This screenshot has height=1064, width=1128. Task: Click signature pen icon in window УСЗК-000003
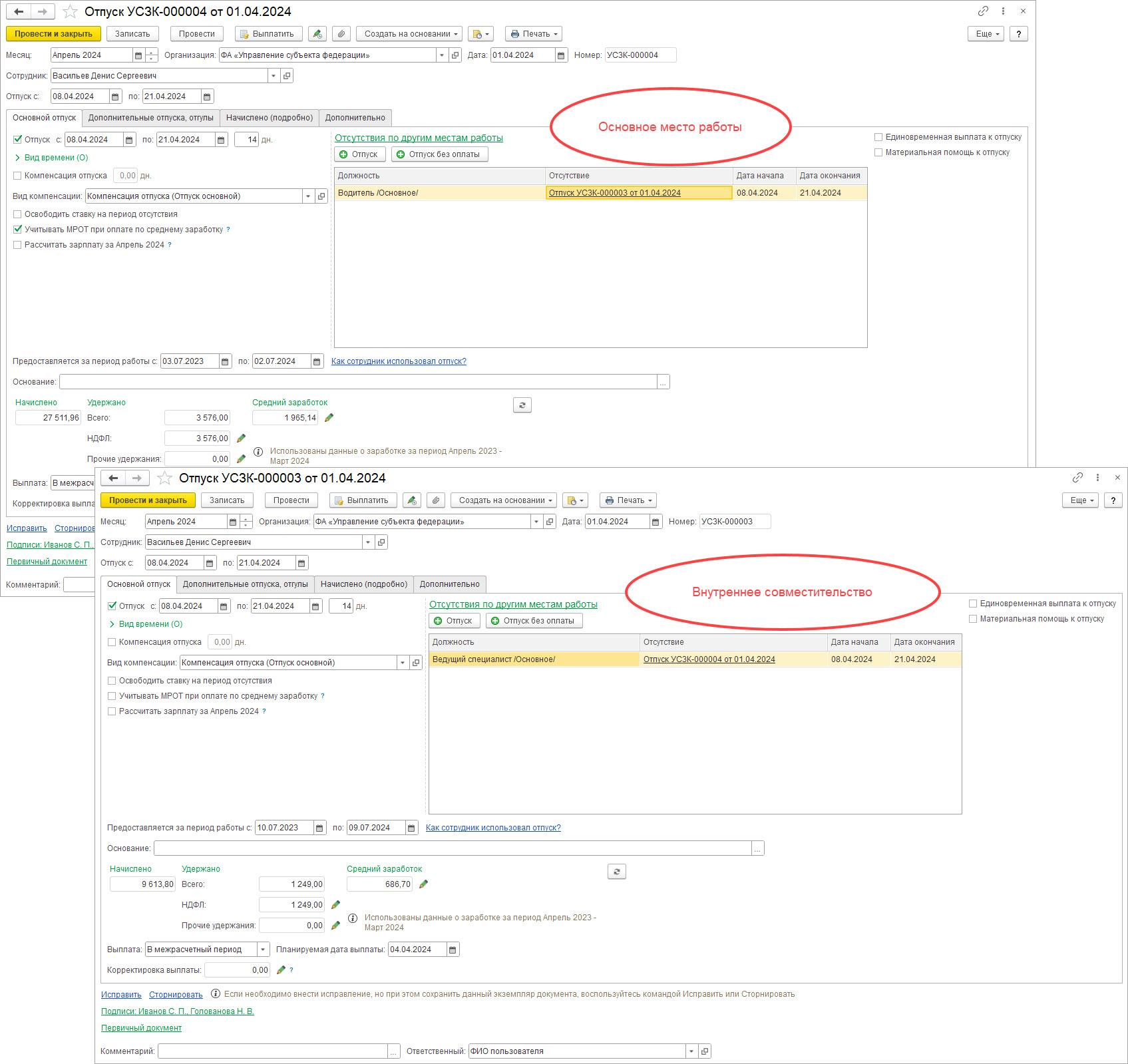point(412,500)
